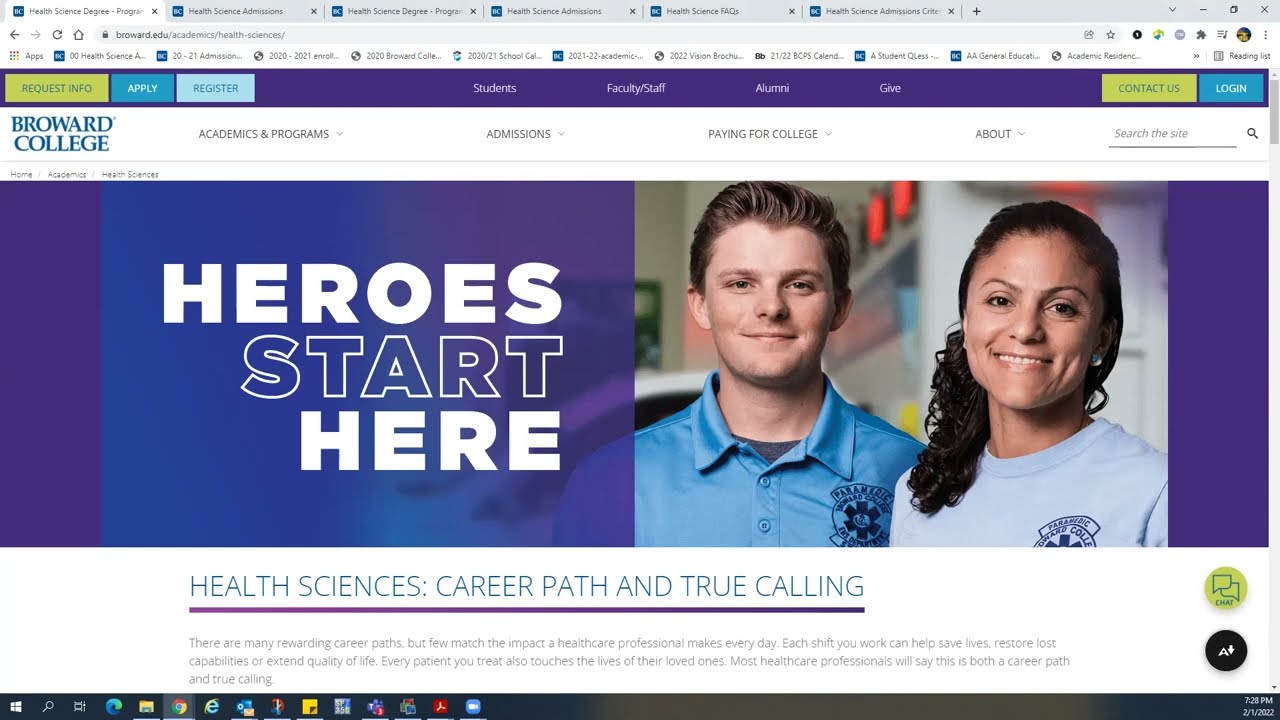1280x720 pixels.
Task: Open 00 Health Science A... bookmark
Action: [x=100, y=56]
